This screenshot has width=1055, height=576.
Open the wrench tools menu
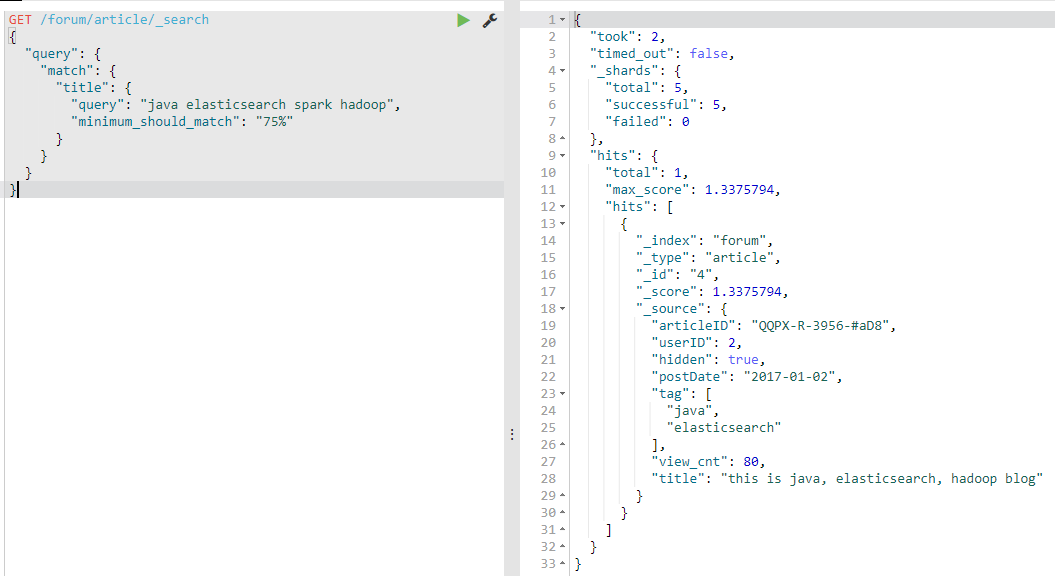click(x=489, y=20)
